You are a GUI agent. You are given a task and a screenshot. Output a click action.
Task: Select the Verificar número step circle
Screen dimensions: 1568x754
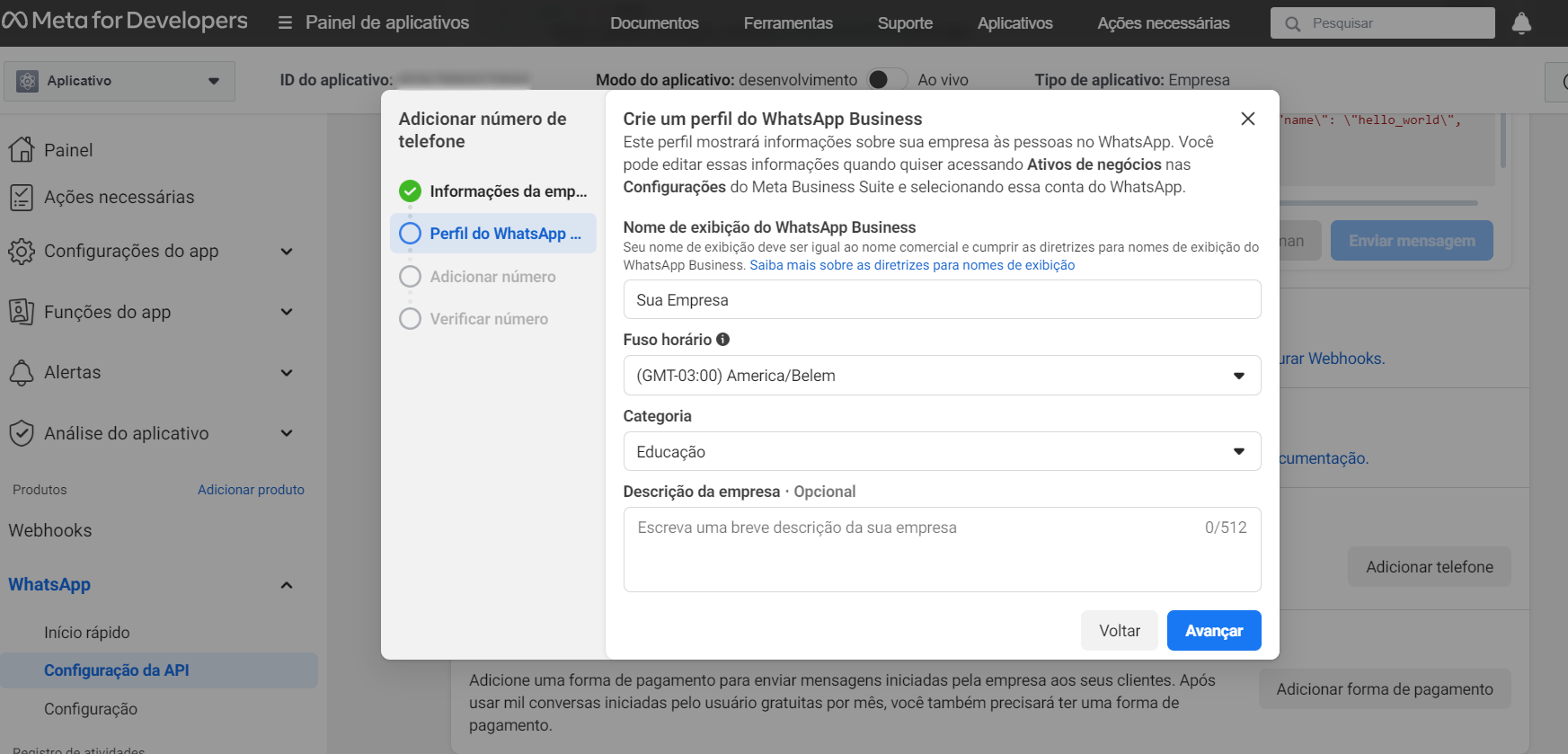[x=410, y=319]
